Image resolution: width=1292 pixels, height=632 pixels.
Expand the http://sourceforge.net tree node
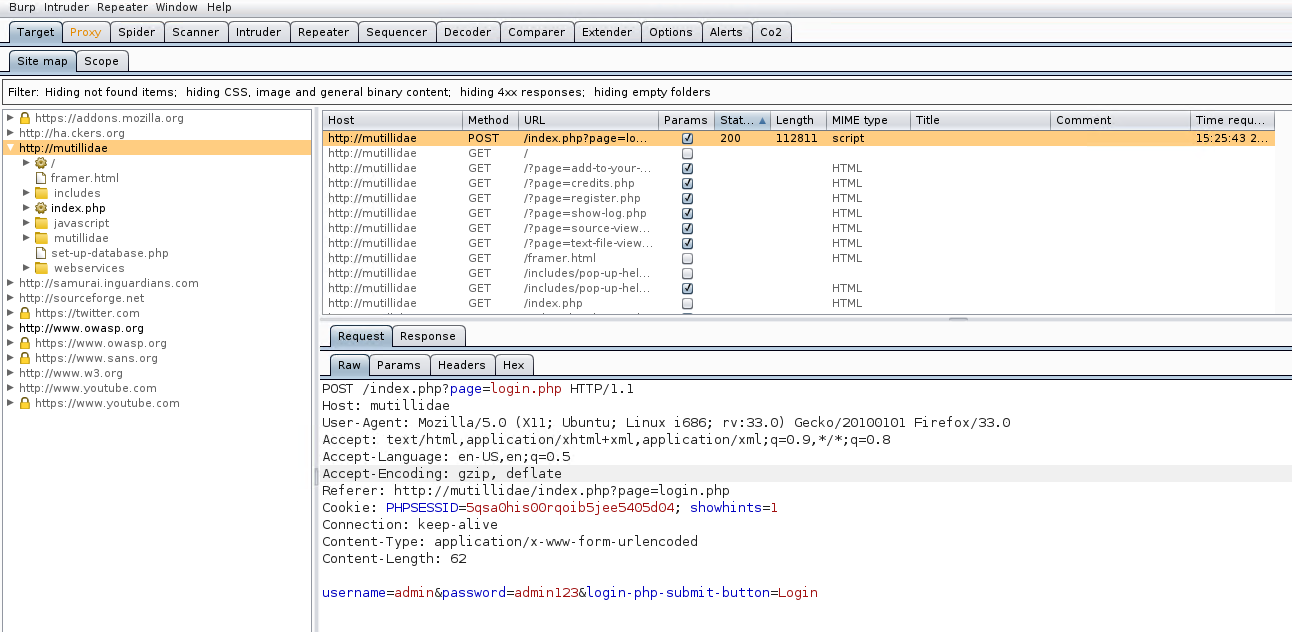(10, 298)
